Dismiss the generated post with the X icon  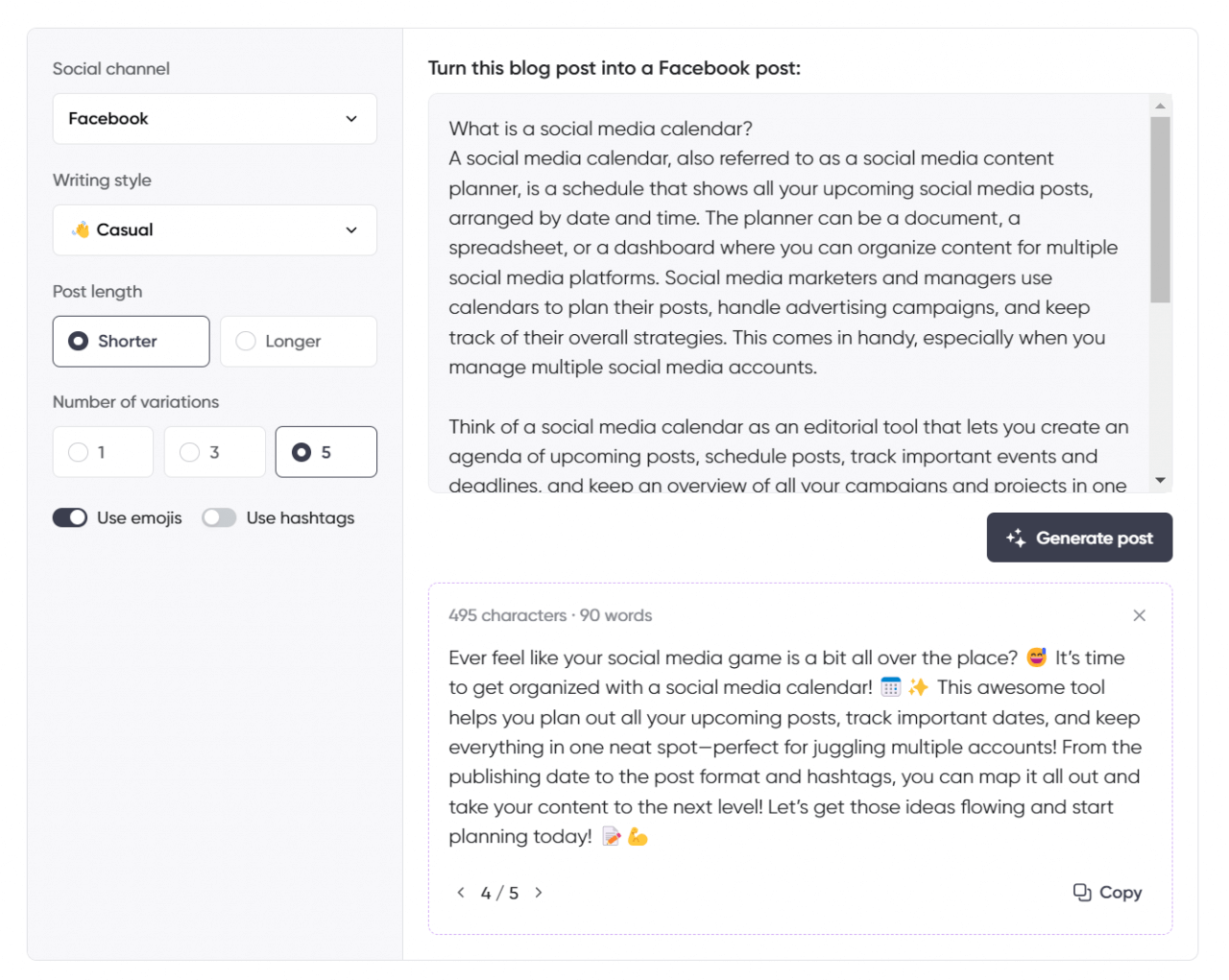[x=1140, y=615]
